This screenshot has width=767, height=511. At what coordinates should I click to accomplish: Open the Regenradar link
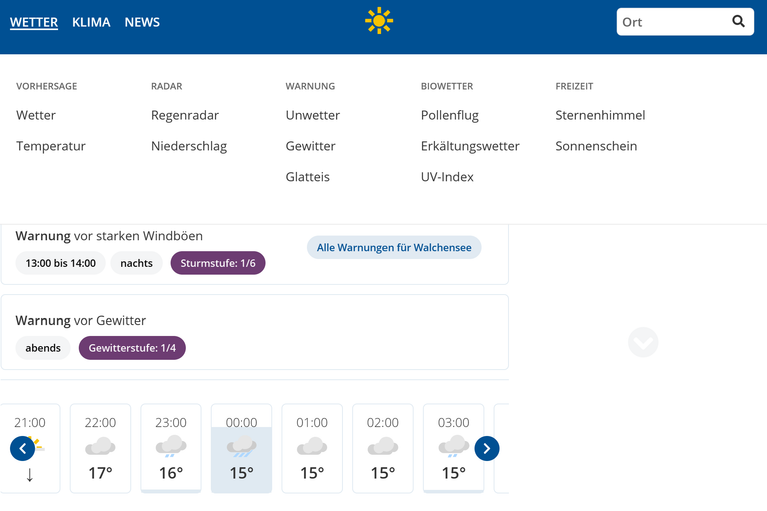(x=185, y=115)
